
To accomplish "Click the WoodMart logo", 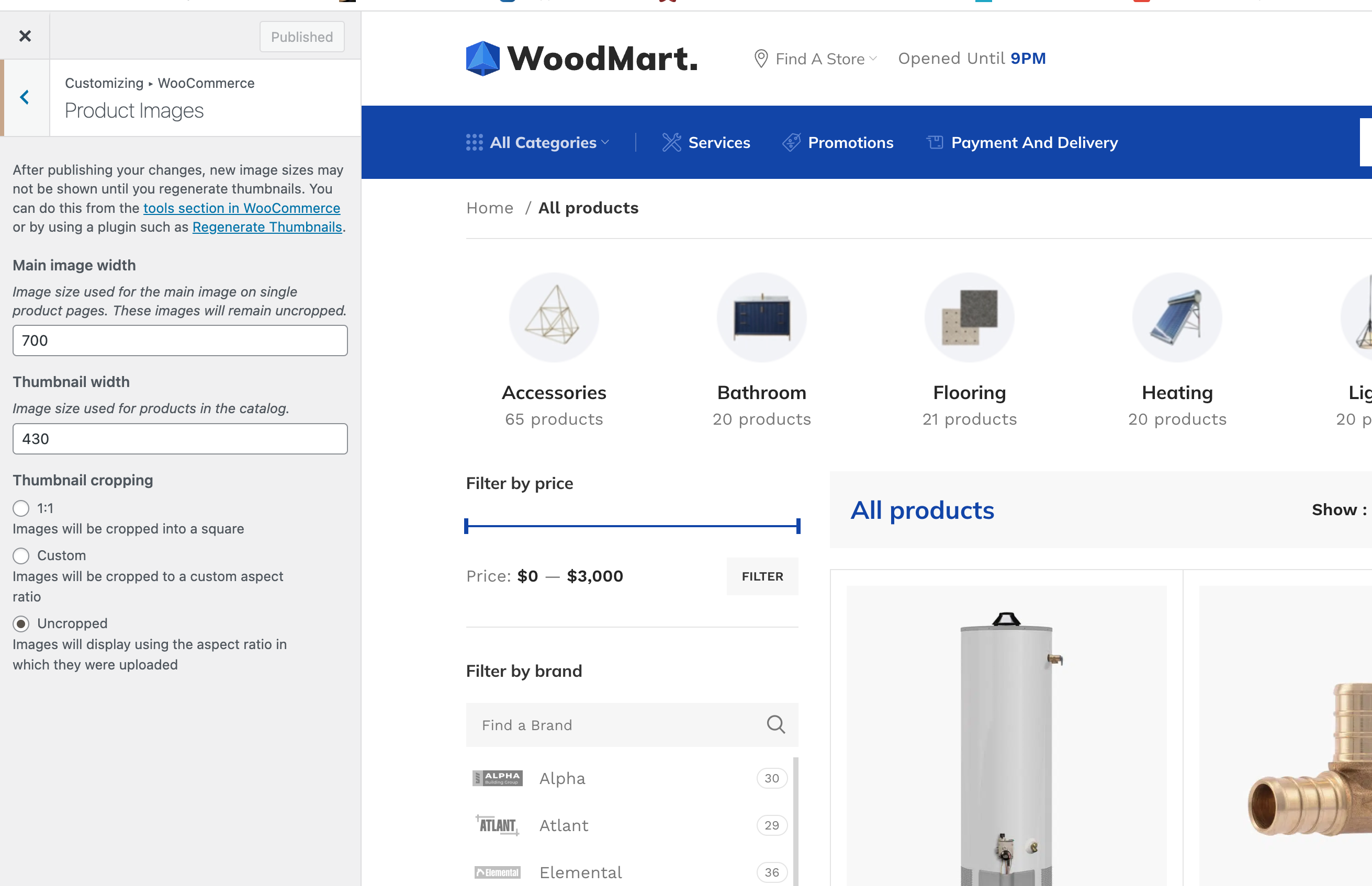I will (x=581, y=59).
